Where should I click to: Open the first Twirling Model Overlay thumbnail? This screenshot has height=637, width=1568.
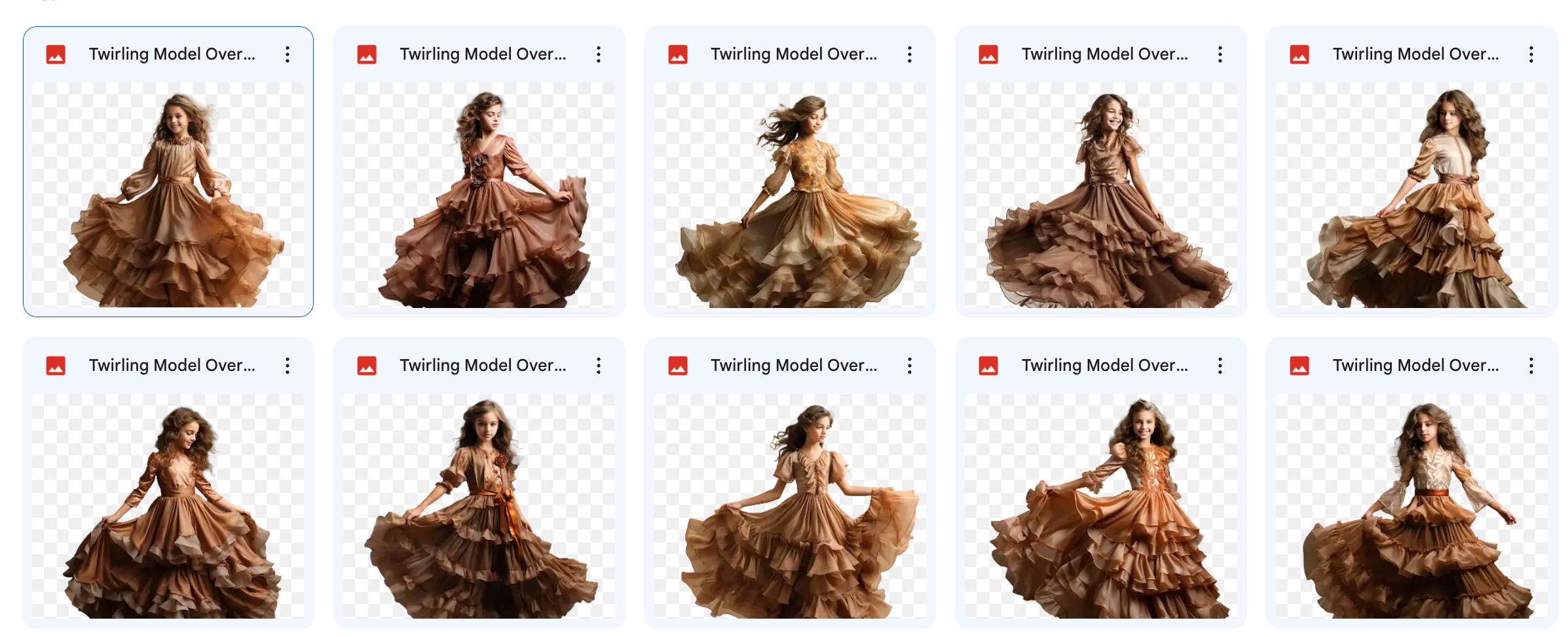169,197
